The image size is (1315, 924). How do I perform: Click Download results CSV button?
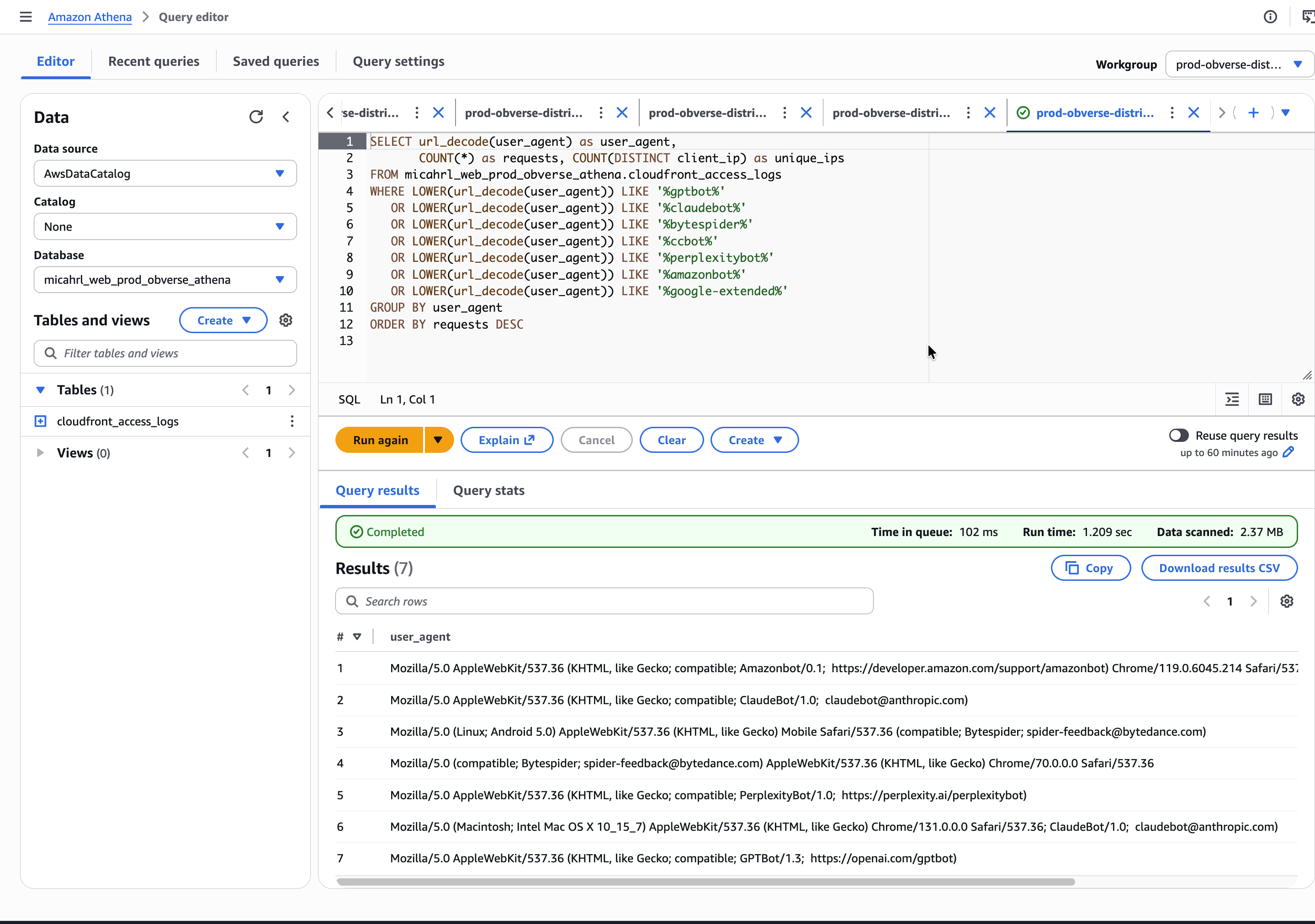1219,568
